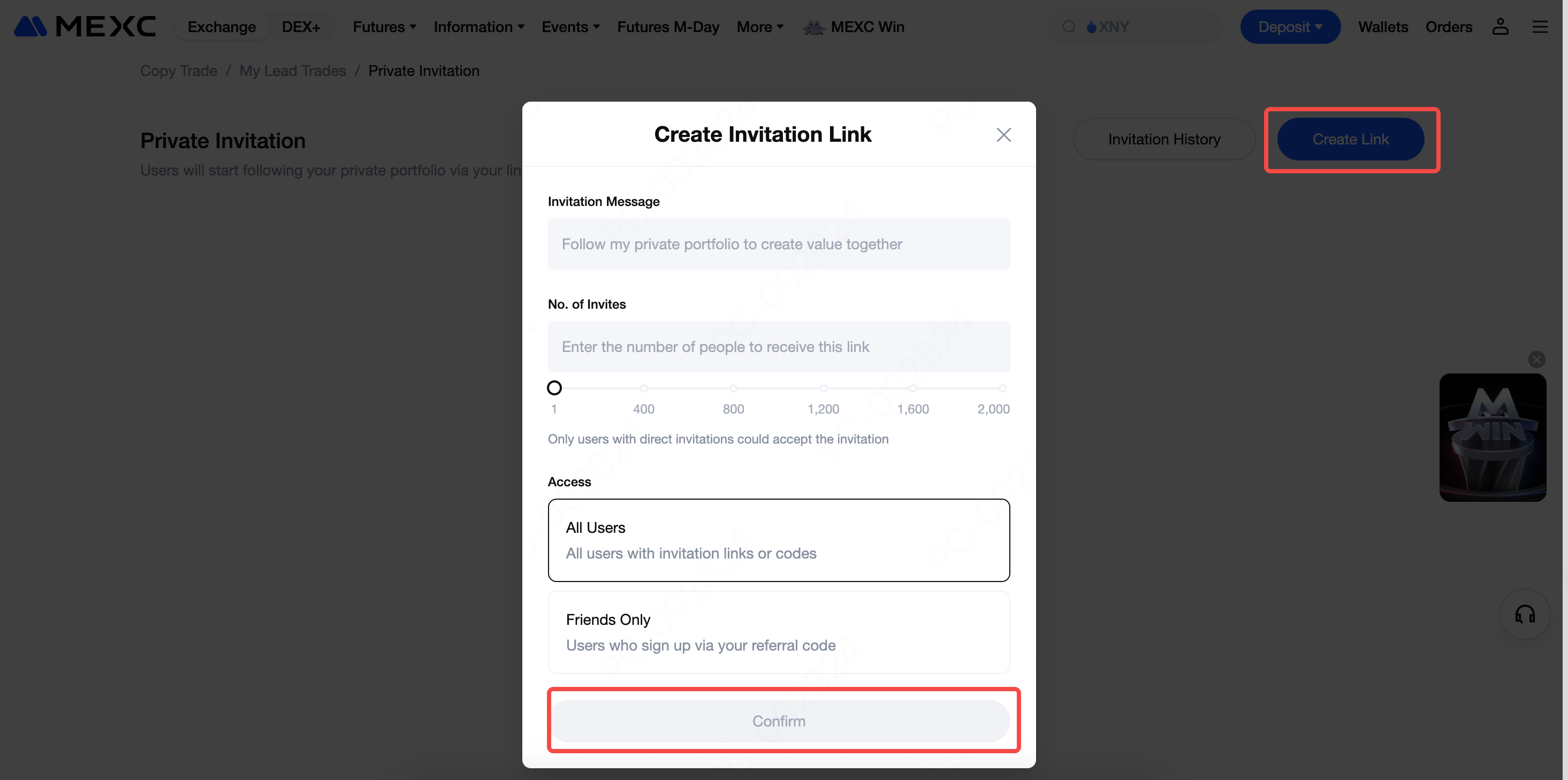
Task: Open the MEXC Win trophy thumbnail
Action: coord(1492,438)
